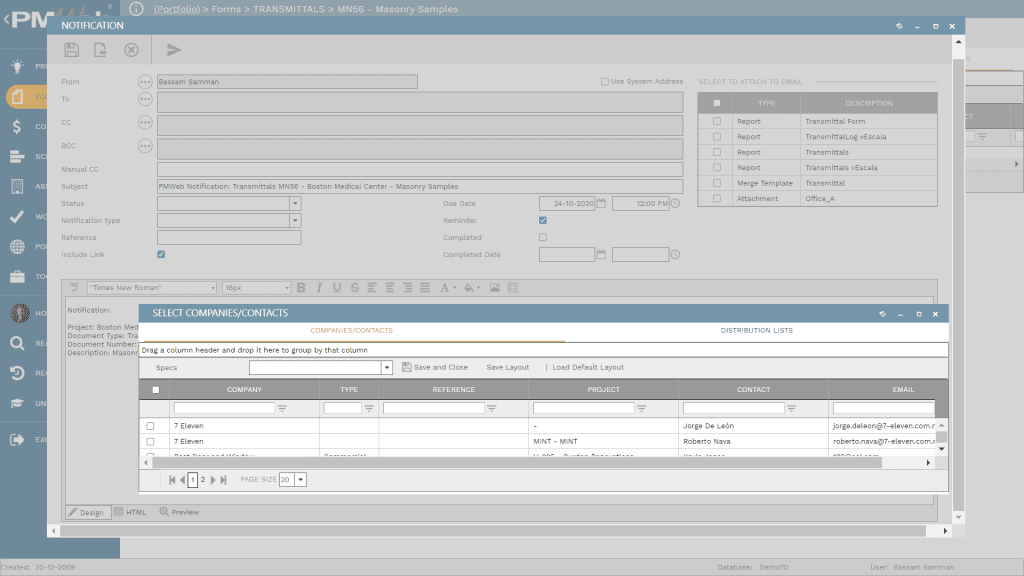
Task: Go to page 2 of contacts
Action: pyautogui.click(x=203, y=480)
